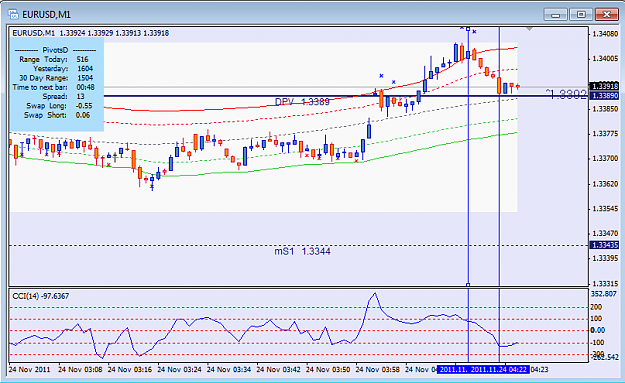
Task: Click the Range Today value 516
Action: click(83, 59)
